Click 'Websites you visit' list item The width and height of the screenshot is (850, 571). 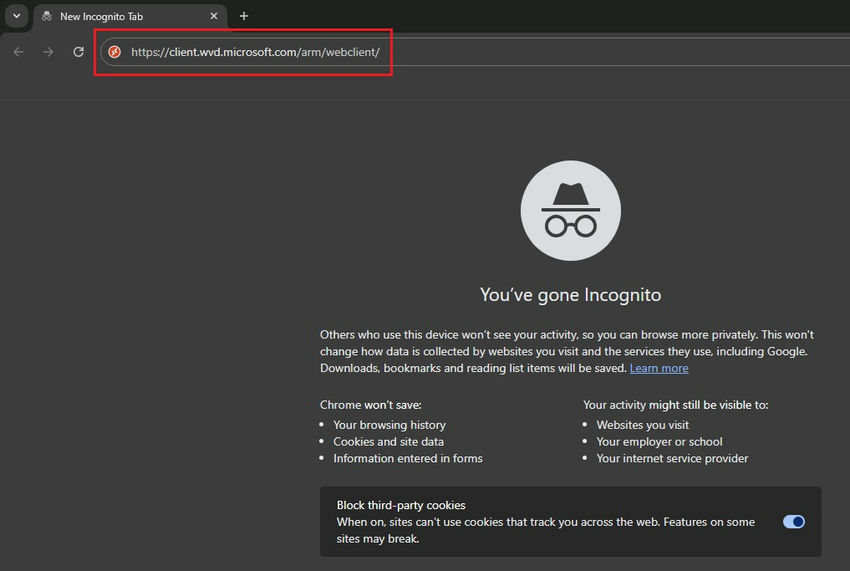pyautogui.click(x=642, y=425)
